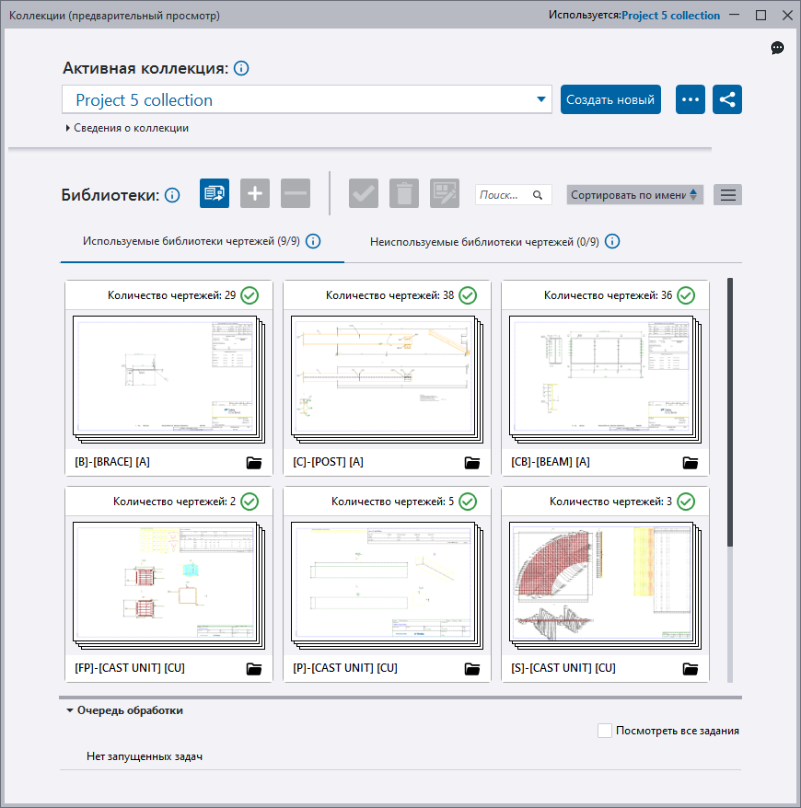Open folder icon for [B]-[BRACE] [A] library
Screen dimensions: 801x808
pos(254,463)
